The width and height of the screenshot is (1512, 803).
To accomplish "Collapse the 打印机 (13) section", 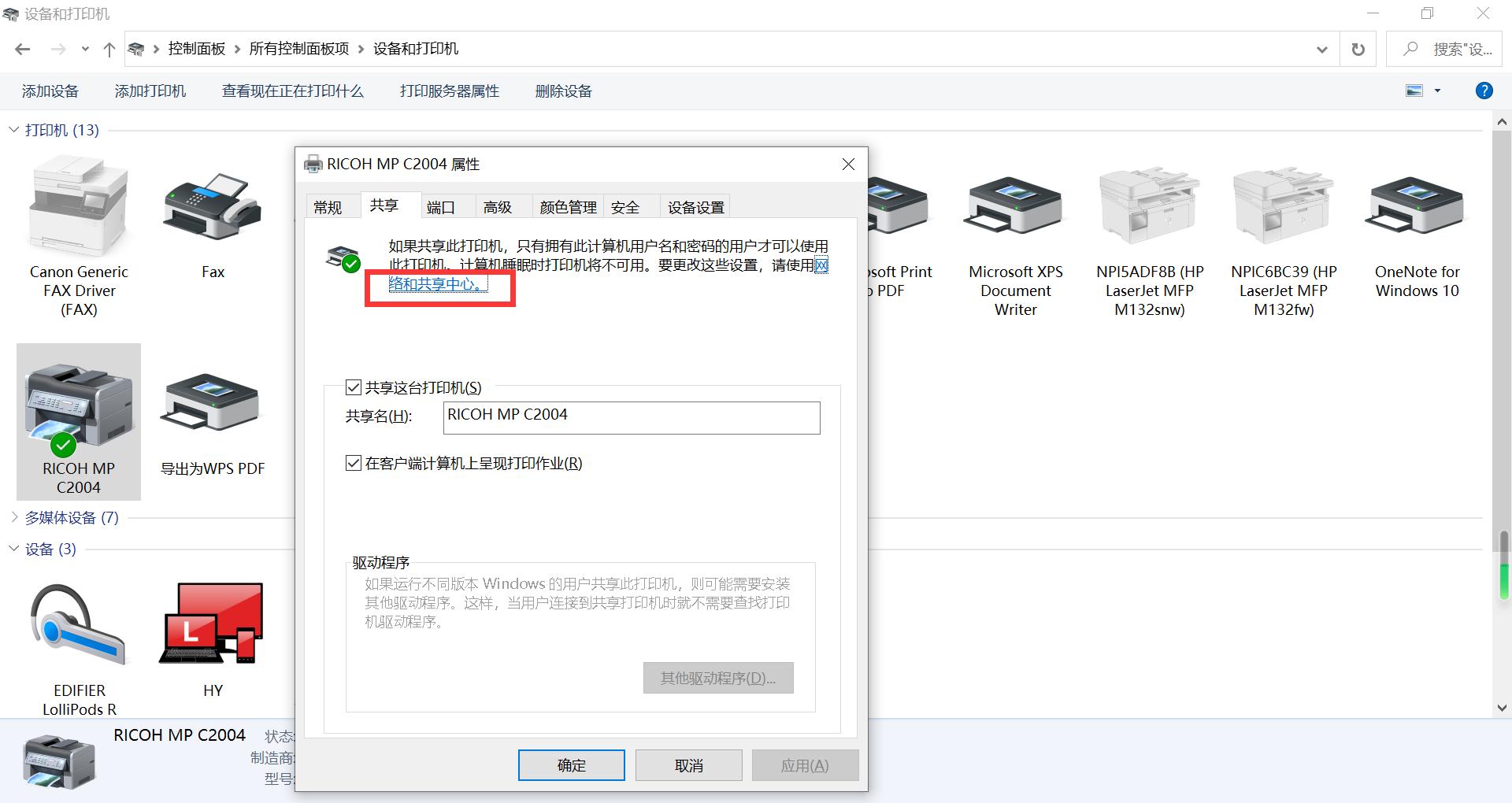I will 13,129.
